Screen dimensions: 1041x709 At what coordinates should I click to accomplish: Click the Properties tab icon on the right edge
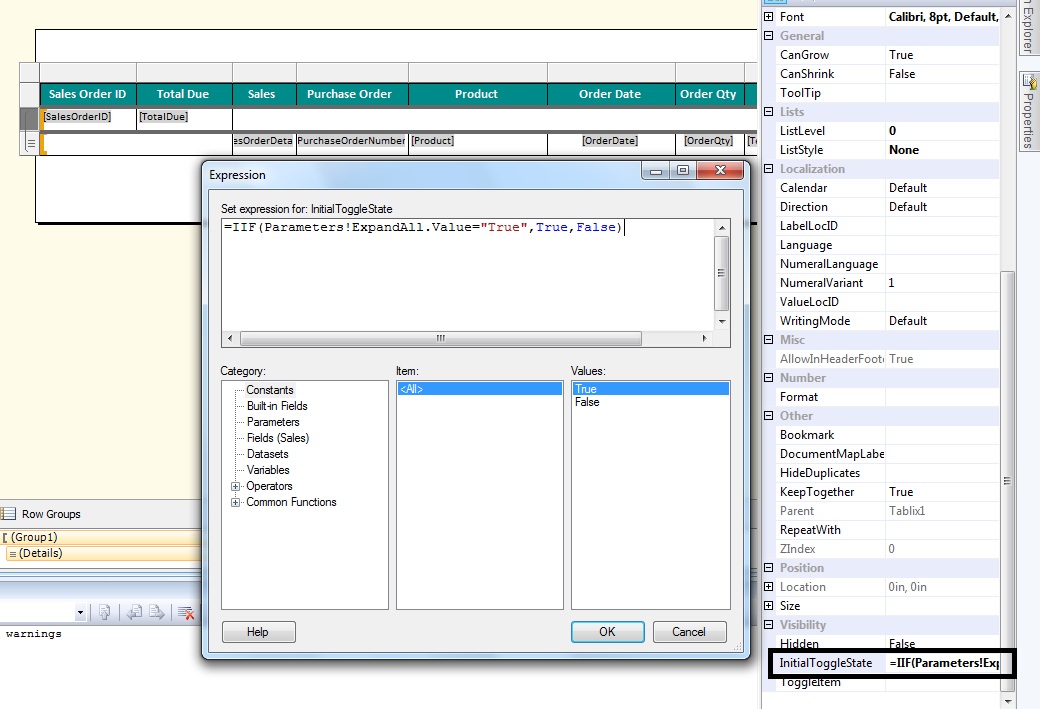(x=1029, y=79)
